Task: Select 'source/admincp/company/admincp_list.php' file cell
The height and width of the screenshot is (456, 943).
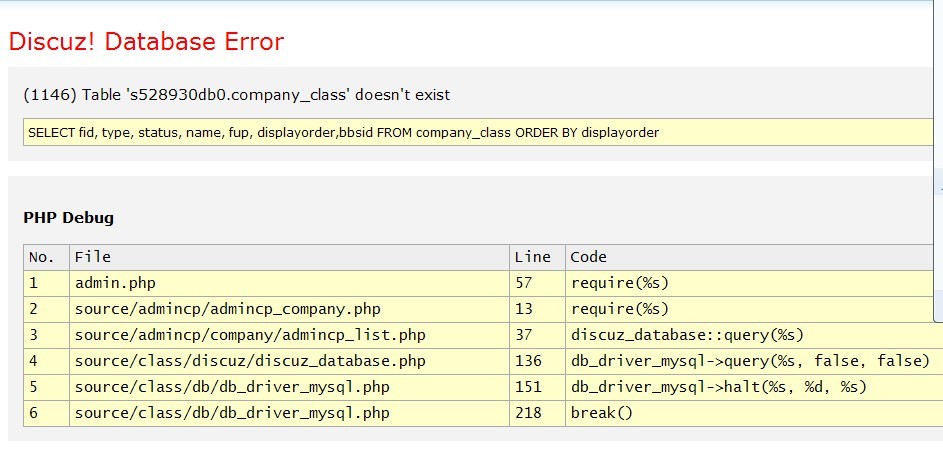Action: [289, 335]
